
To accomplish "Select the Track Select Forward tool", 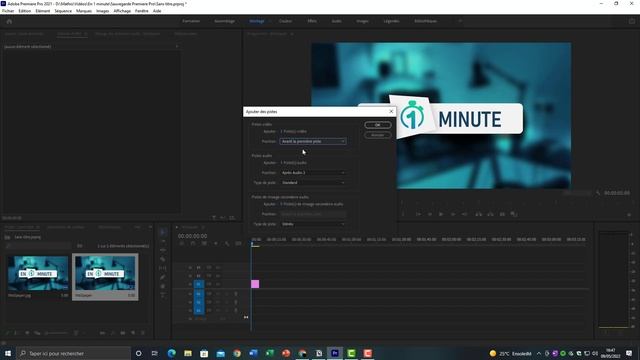I will (x=163, y=241).
